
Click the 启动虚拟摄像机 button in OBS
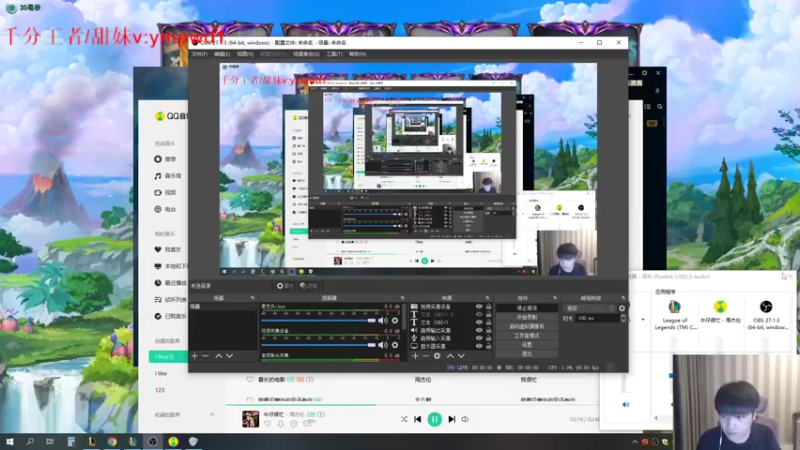[x=527, y=327]
